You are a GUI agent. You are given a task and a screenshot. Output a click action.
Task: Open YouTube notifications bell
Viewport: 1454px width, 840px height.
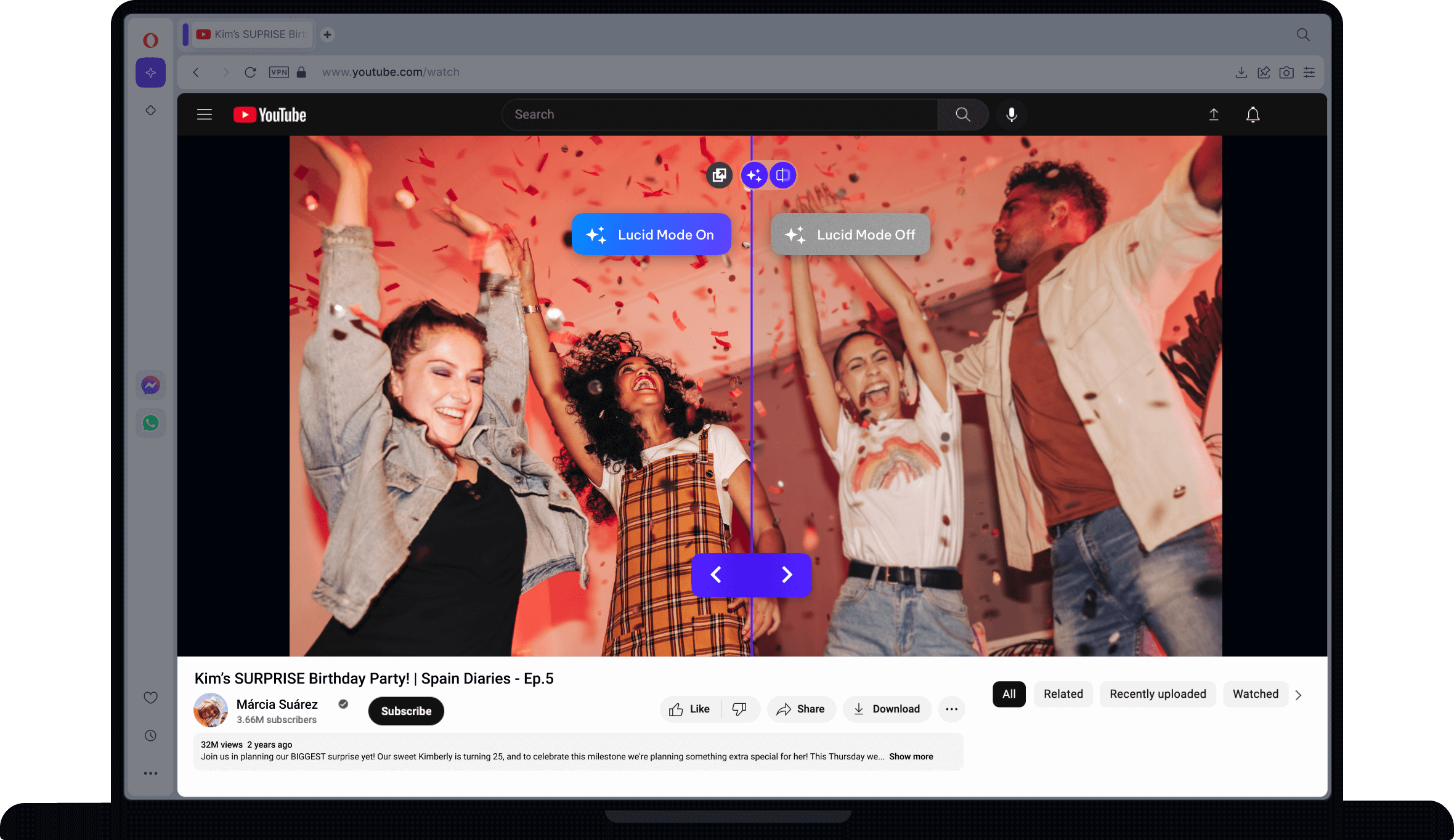pyautogui.click(x=1253, y=115)
